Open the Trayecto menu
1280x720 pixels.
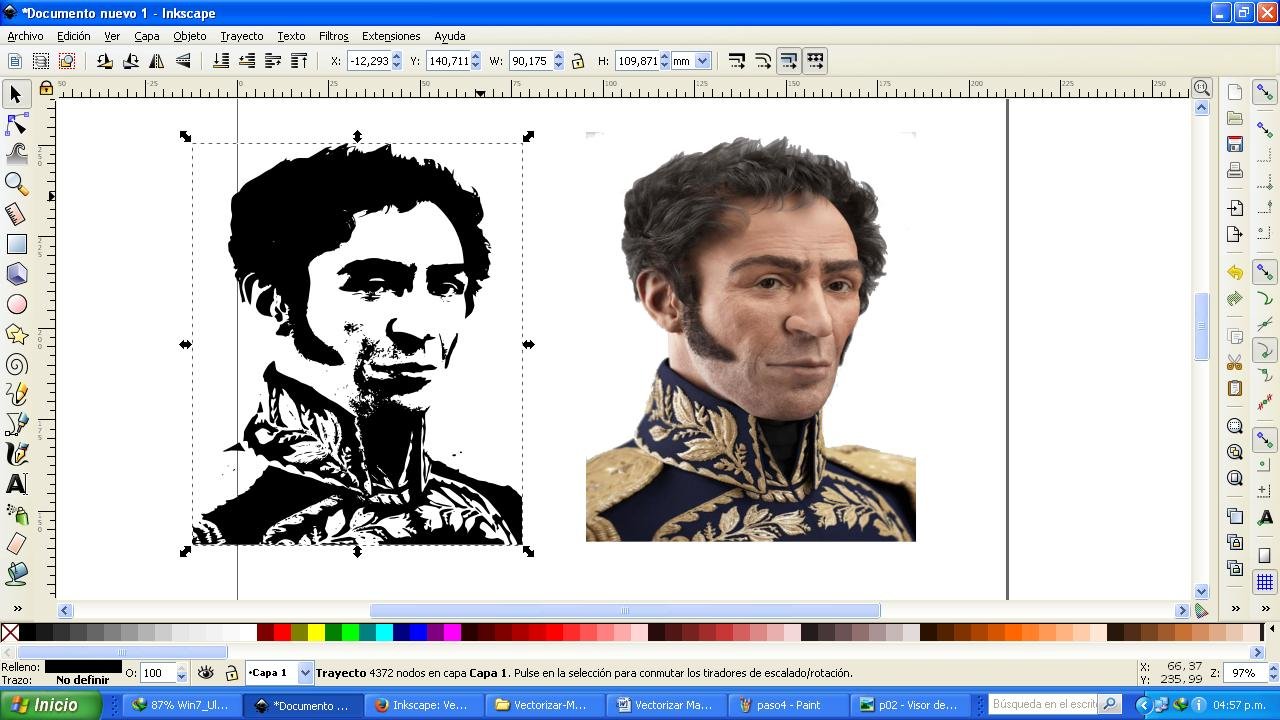click(241, 36)
